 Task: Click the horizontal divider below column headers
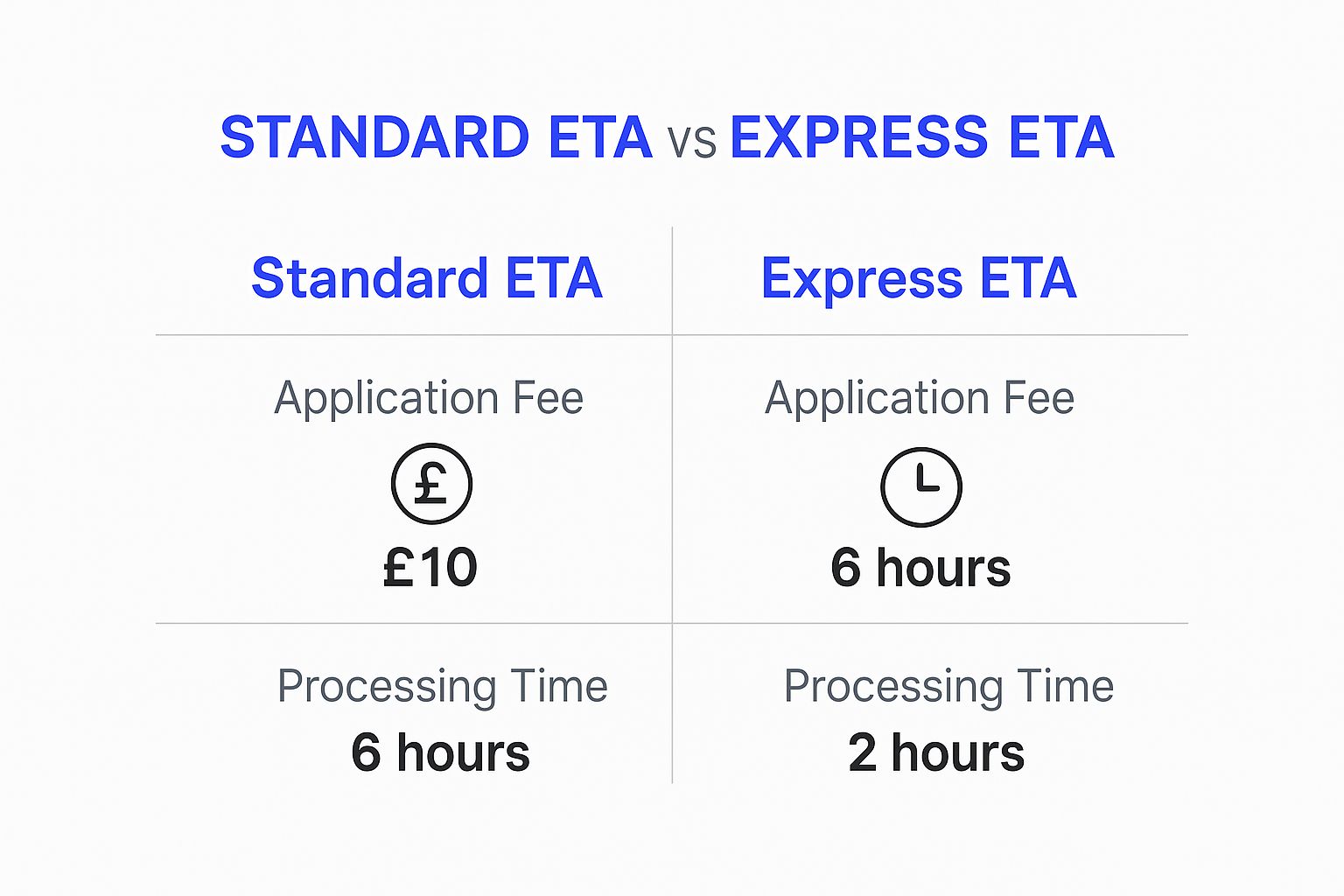[x=411, y=335]
